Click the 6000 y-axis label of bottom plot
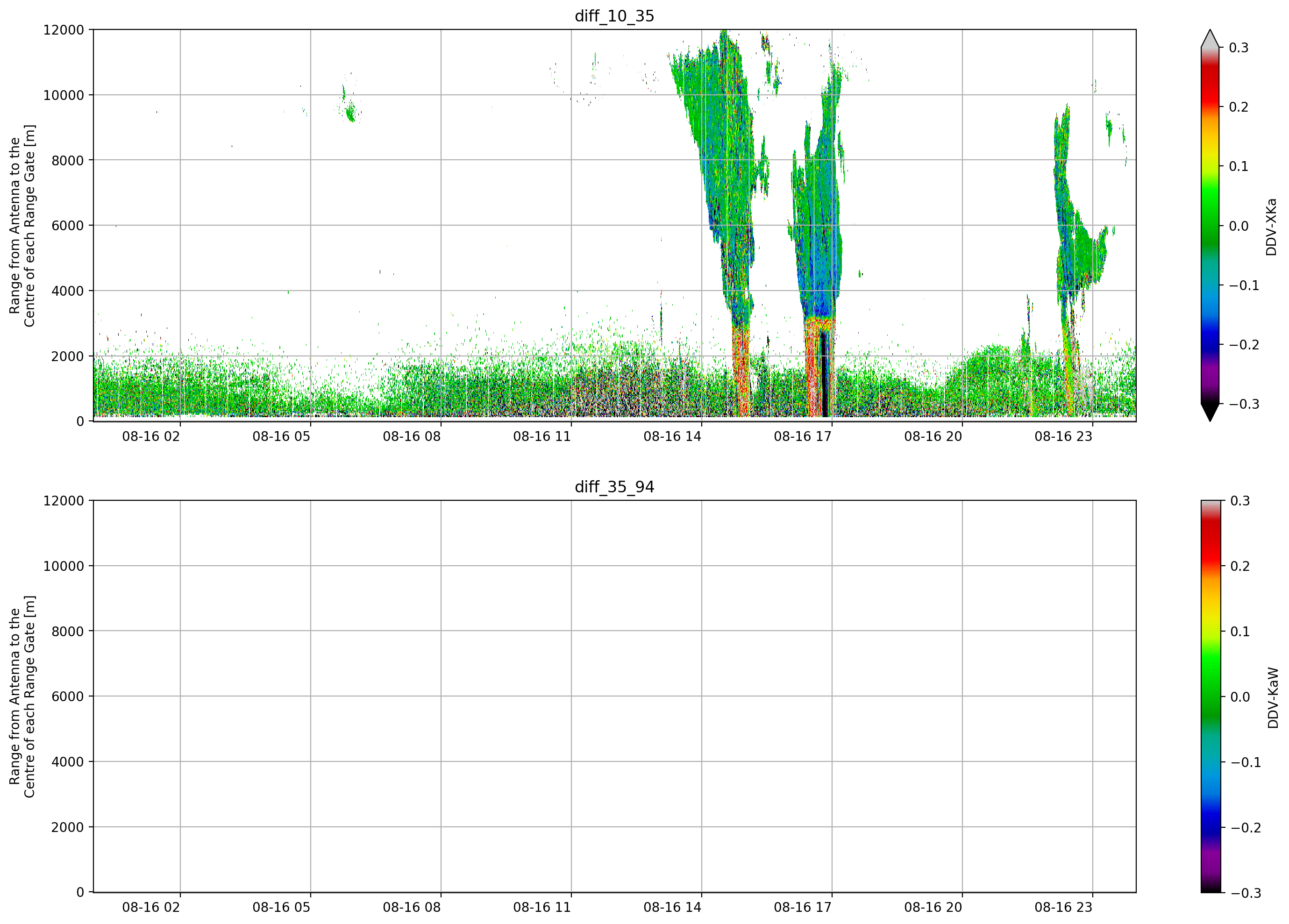 (x=68, y=697)
